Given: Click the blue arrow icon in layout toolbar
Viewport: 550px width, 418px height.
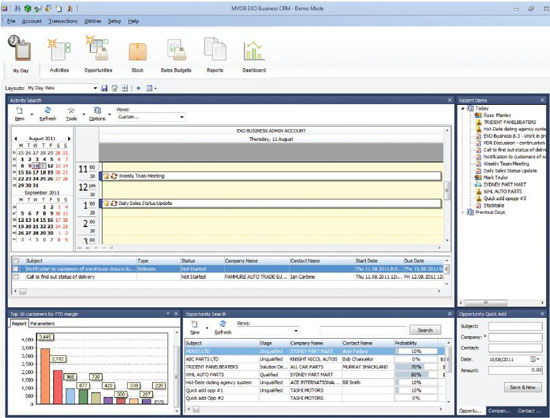Looking at the screenshot, I should (139, 88).
